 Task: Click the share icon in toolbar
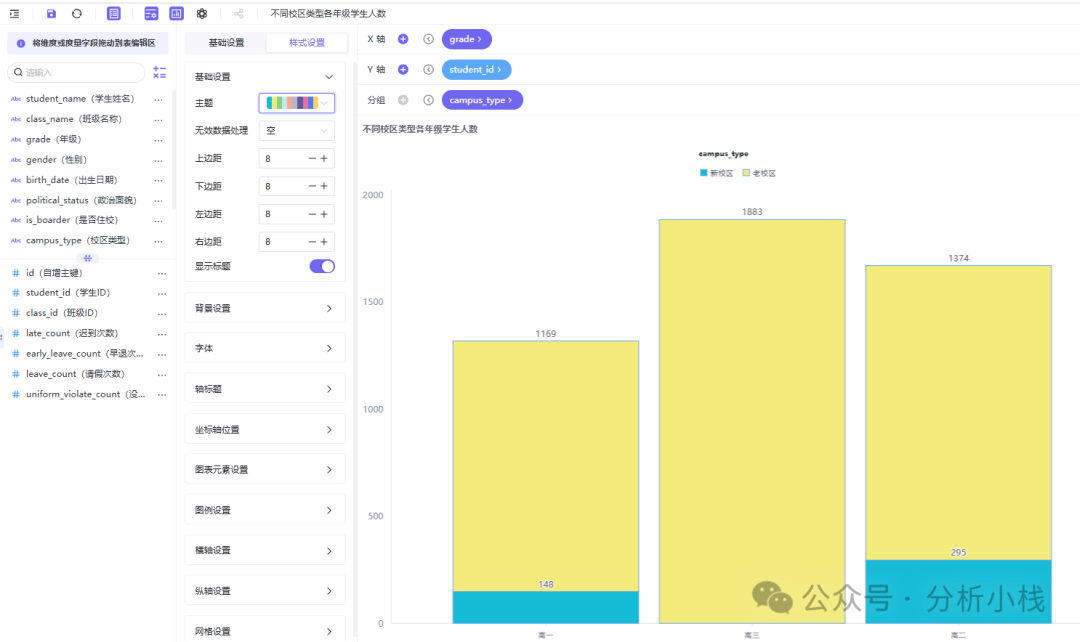(x=239, y=13)
